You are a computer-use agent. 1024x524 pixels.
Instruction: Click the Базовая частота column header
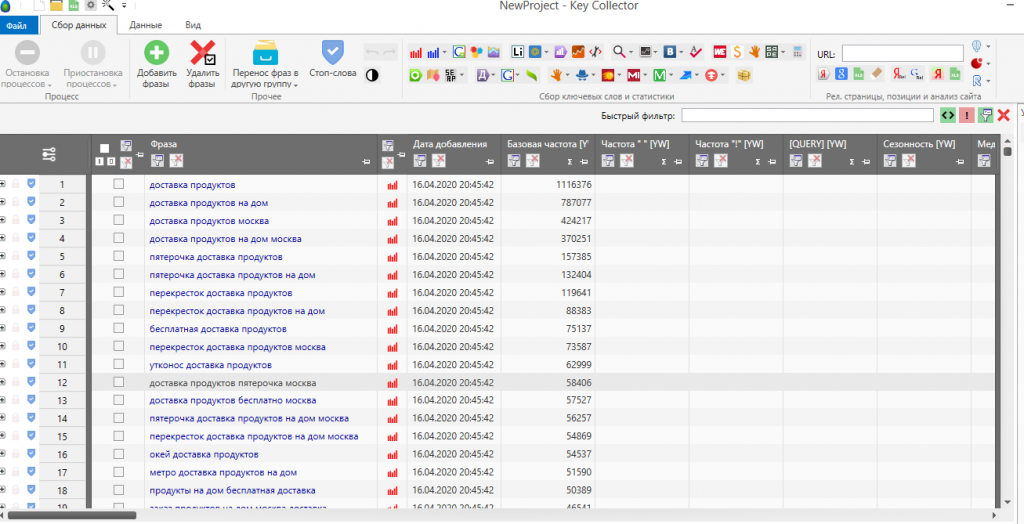coord(546,144)
